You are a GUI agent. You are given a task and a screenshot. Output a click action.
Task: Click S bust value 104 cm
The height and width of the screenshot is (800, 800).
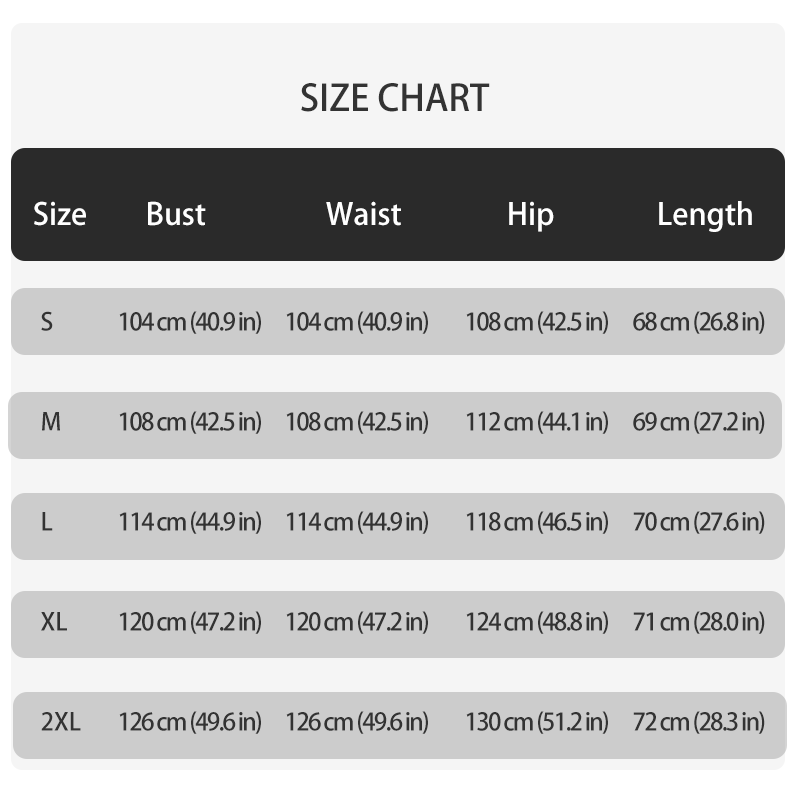(x=190, y=322)
